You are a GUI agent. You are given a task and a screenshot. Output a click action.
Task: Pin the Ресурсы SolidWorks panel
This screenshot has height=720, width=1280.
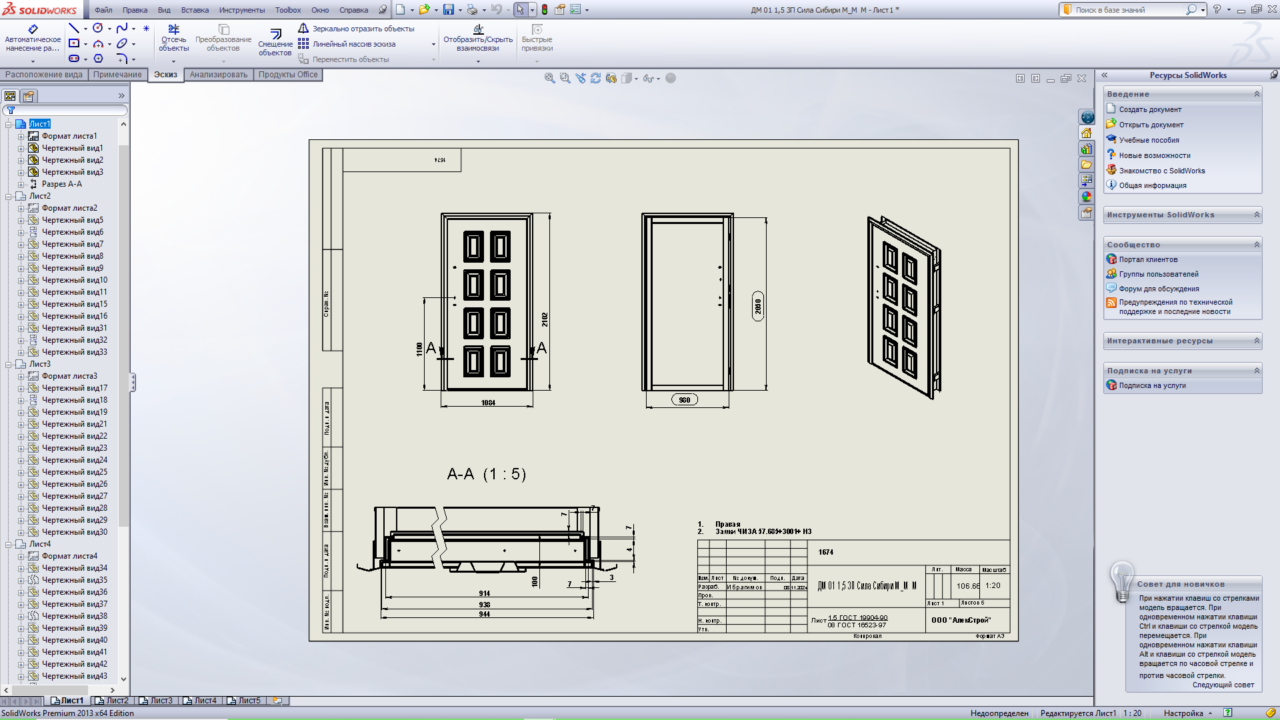click(1273, 74)
